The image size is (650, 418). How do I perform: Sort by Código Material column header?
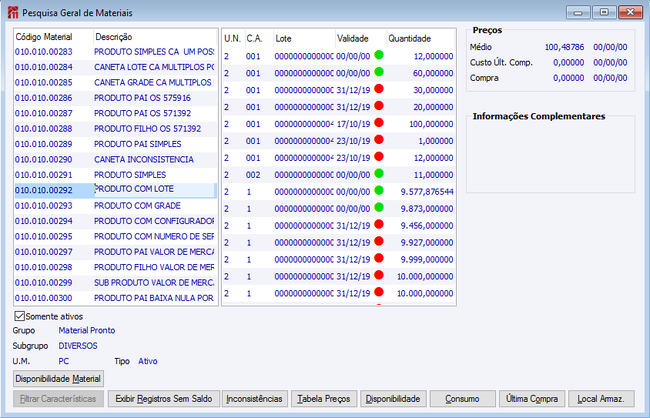[x=53, y=37]
